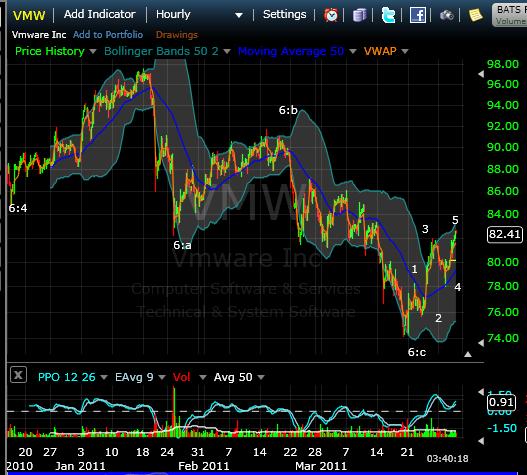527x475 pixels.
Task: Share chart via Twitter bird icon
Action: [388, 15]
